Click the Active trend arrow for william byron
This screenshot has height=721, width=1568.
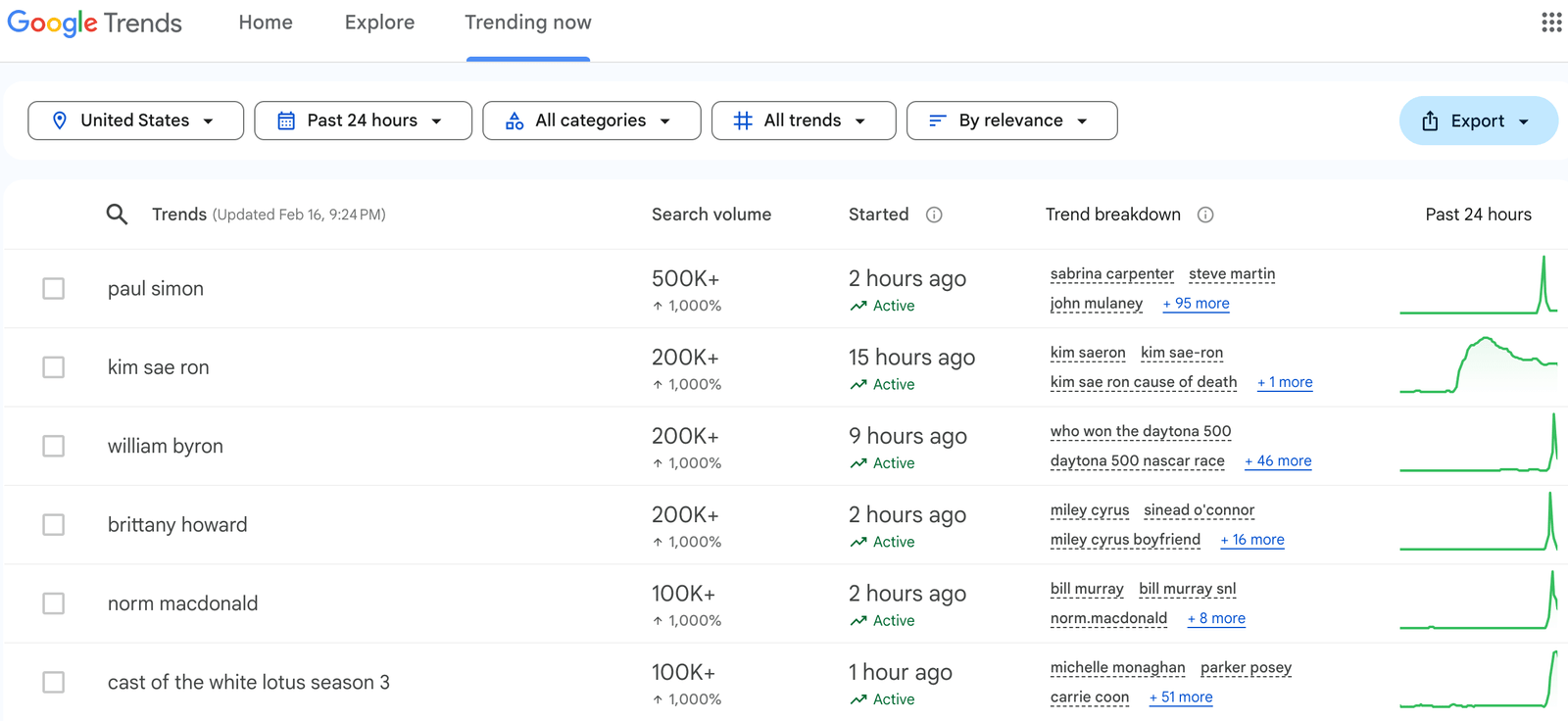(858, 463)
